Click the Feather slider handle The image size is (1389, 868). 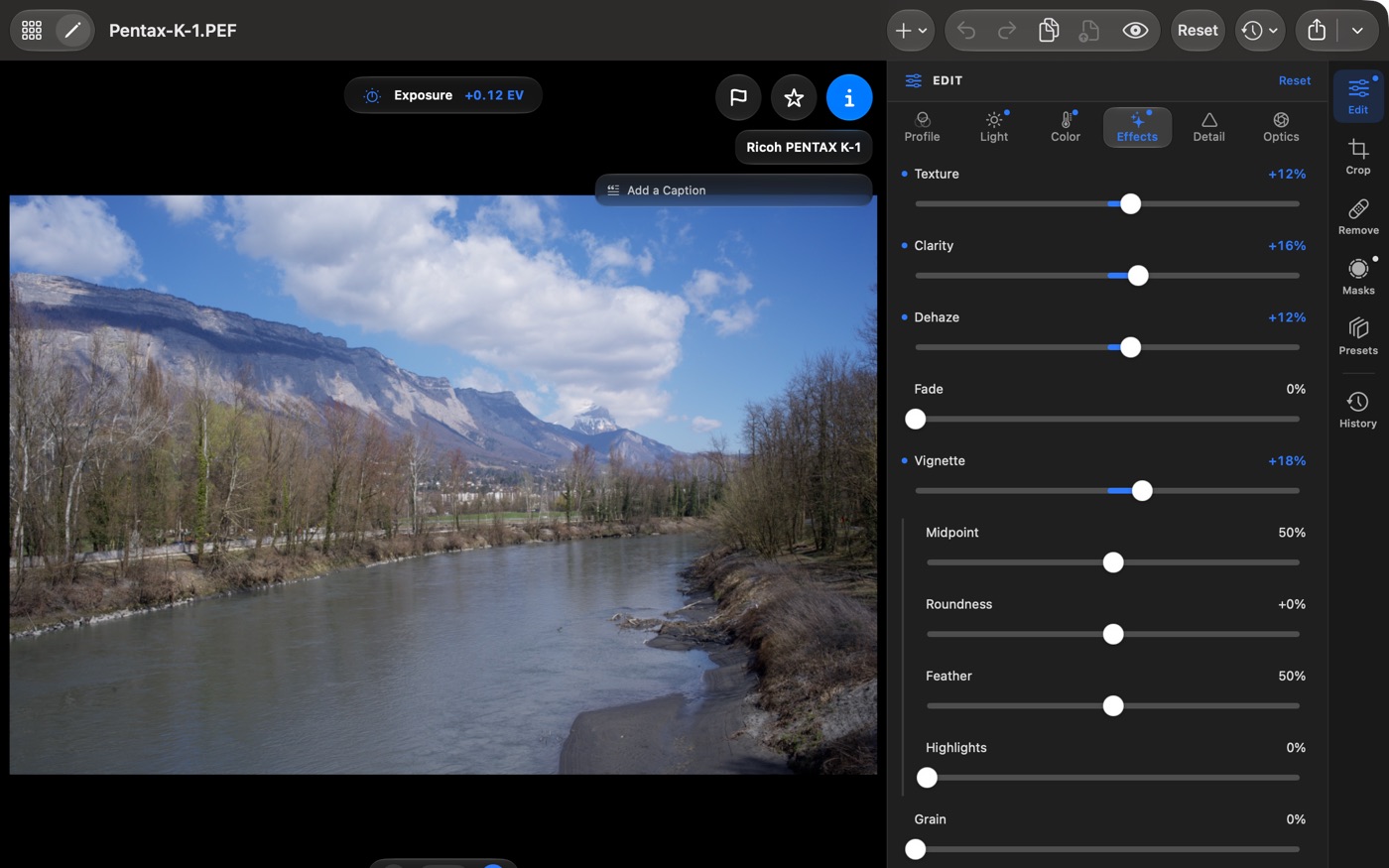click(1113, 705)
